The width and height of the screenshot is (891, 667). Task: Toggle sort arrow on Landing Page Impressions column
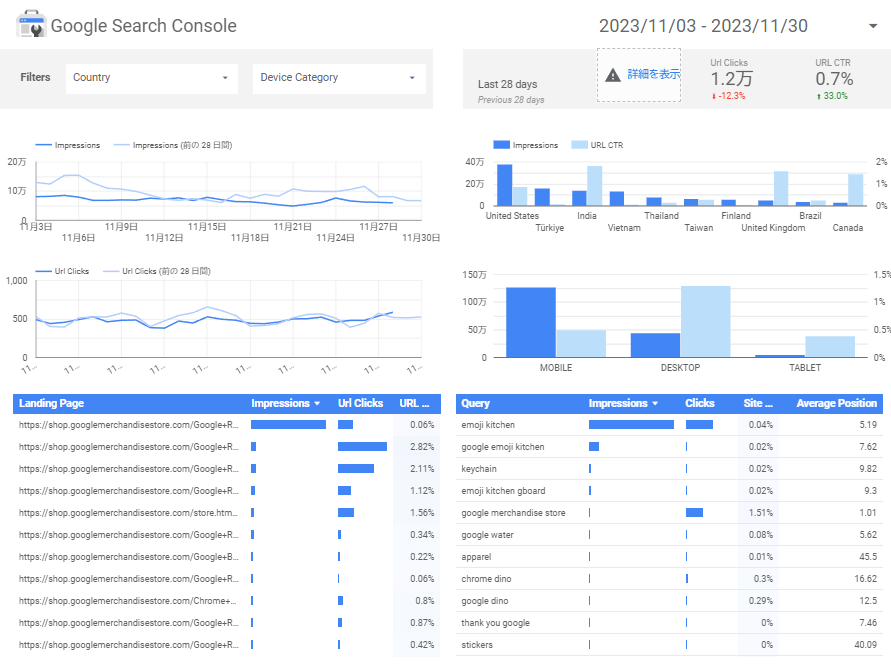click(x=317, y=403)
